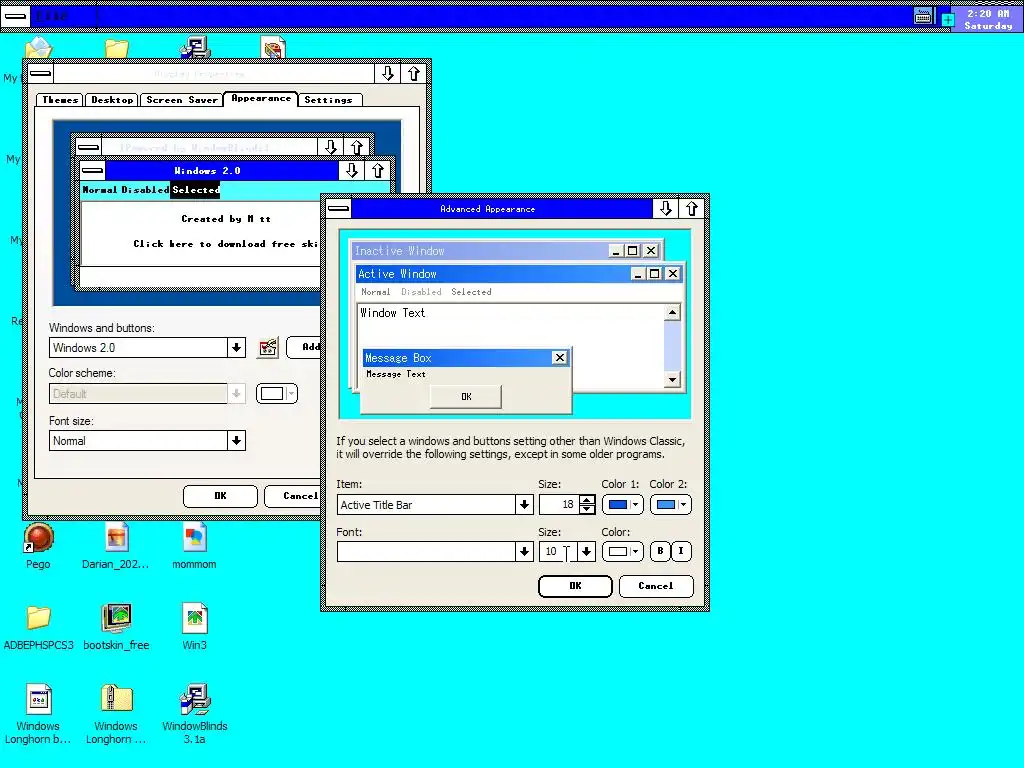This screenshot has width=1024, height=768.
Task: Switch to the Desktop tab
Action: [x=112, y=100]
